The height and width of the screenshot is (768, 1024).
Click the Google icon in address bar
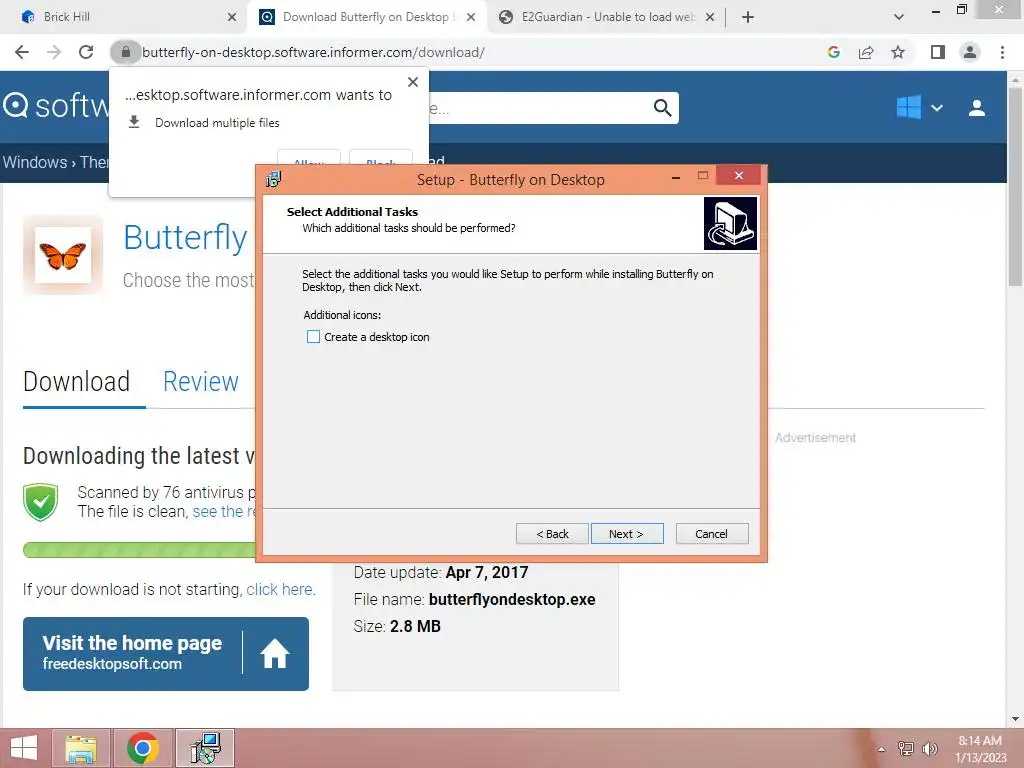point(833,52)
